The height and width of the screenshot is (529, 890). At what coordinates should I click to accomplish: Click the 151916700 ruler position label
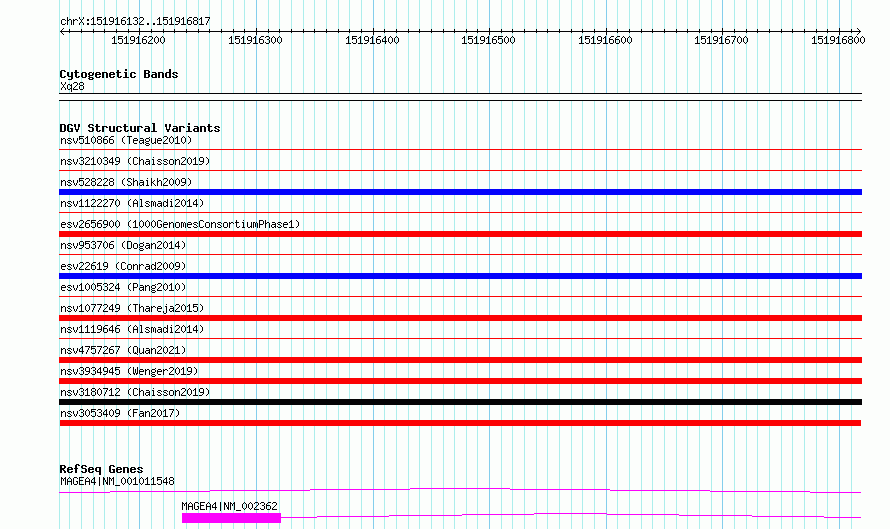[721, 40]
